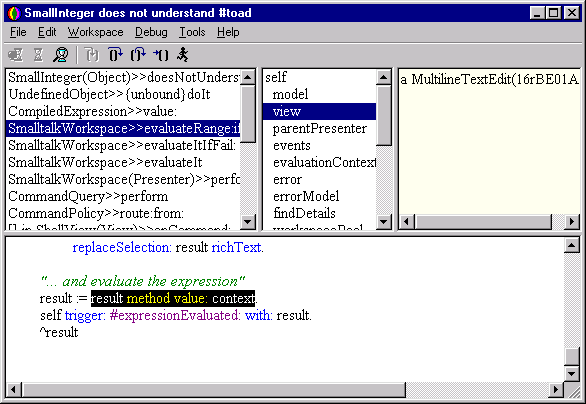Select CommandQuery>>perform stack frame

(x=123, y=196)
